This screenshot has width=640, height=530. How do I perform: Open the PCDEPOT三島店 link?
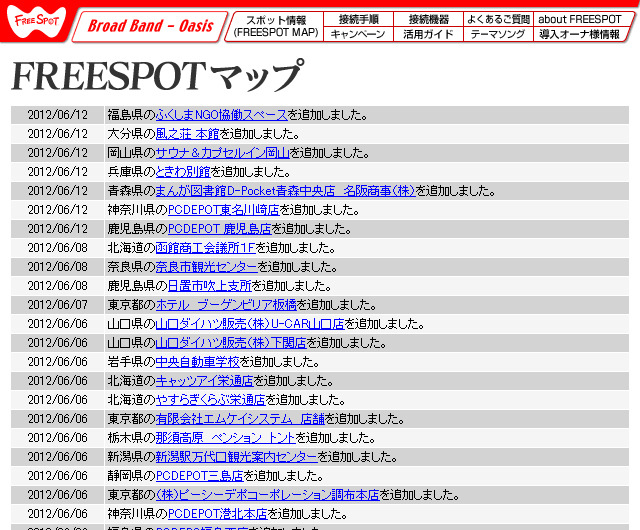click(200, 475)
